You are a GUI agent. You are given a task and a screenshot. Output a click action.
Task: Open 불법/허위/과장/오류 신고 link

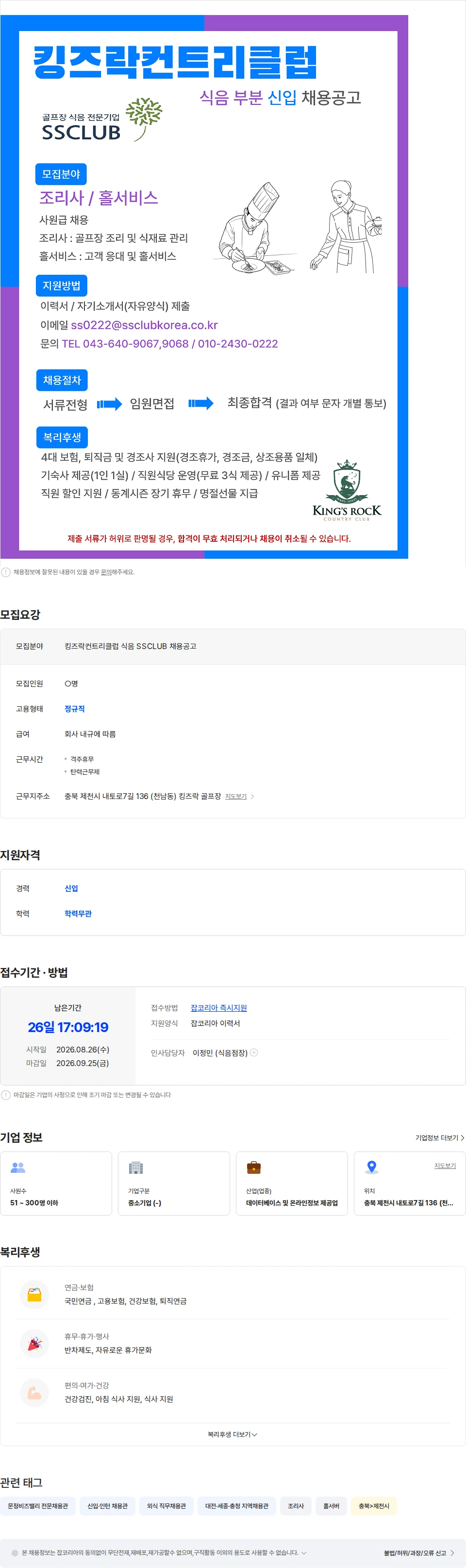coord(415,1553)
